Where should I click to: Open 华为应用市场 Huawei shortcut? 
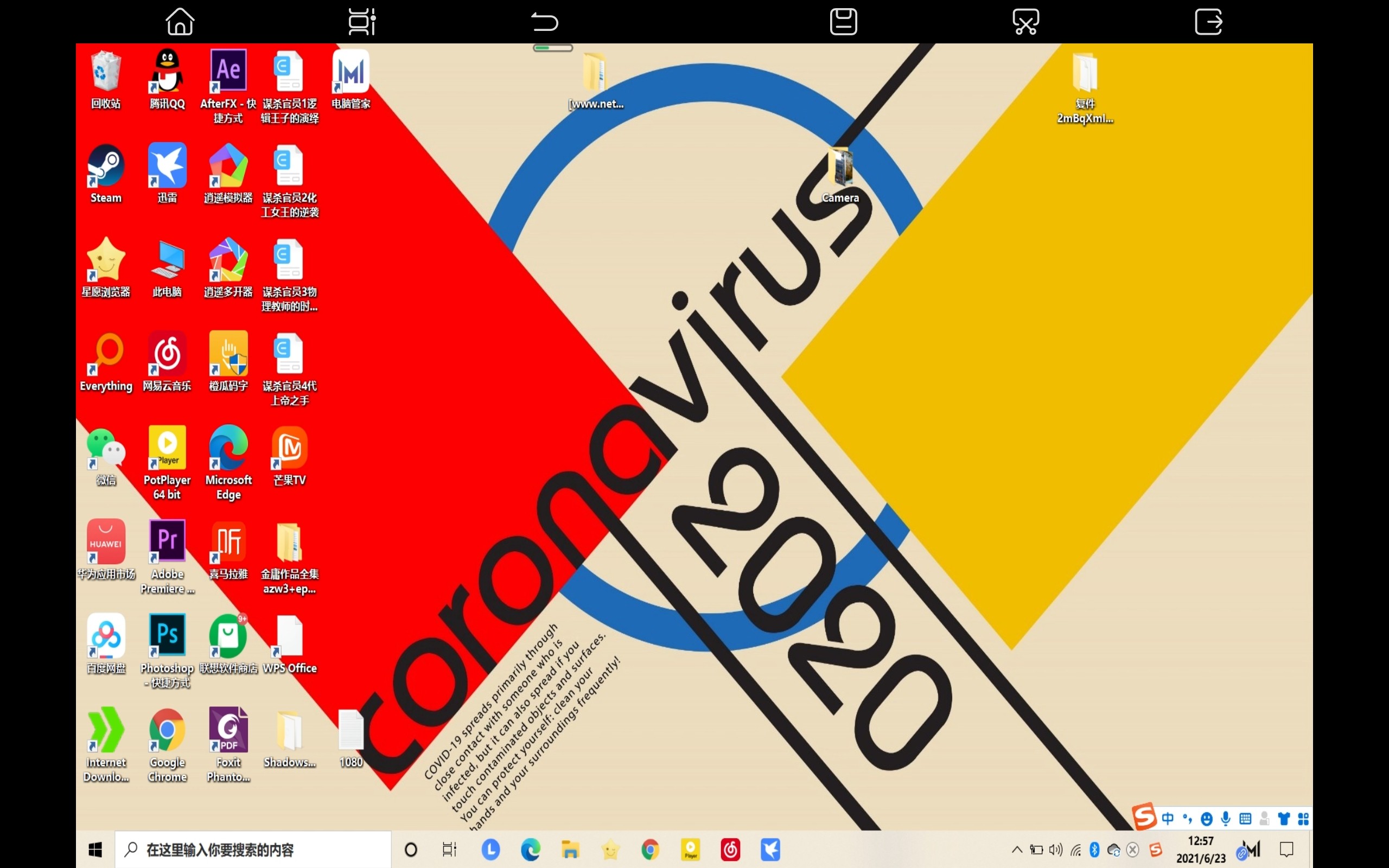point(106,542)
